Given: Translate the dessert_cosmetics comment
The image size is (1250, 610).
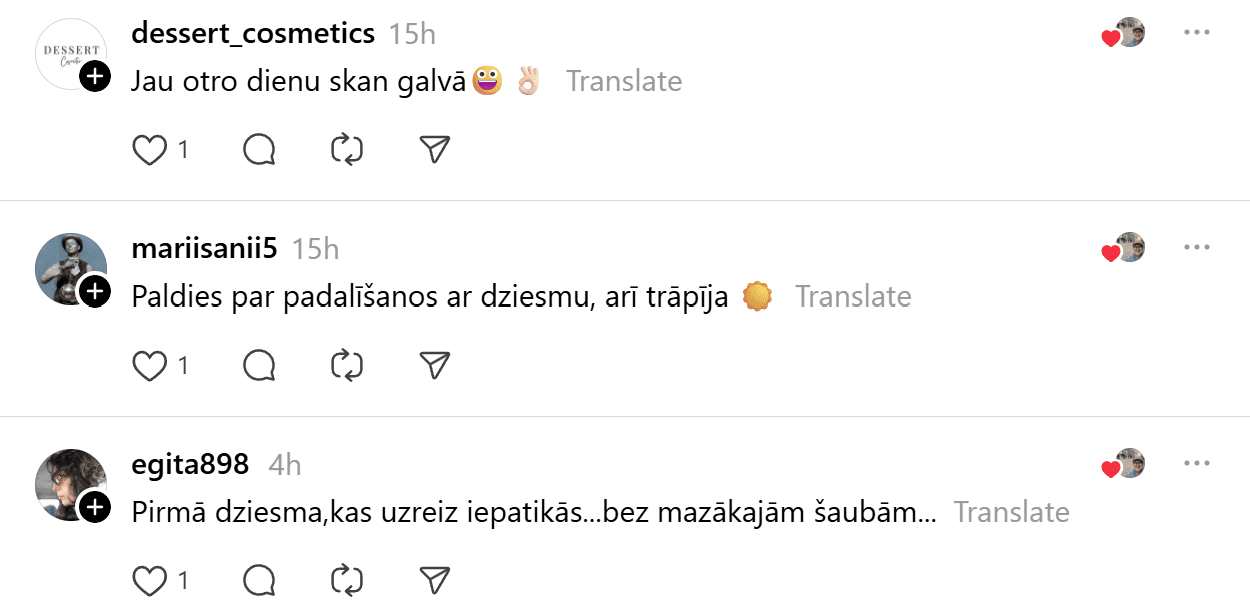Looking at the screenshot, I should click(624, 81).
